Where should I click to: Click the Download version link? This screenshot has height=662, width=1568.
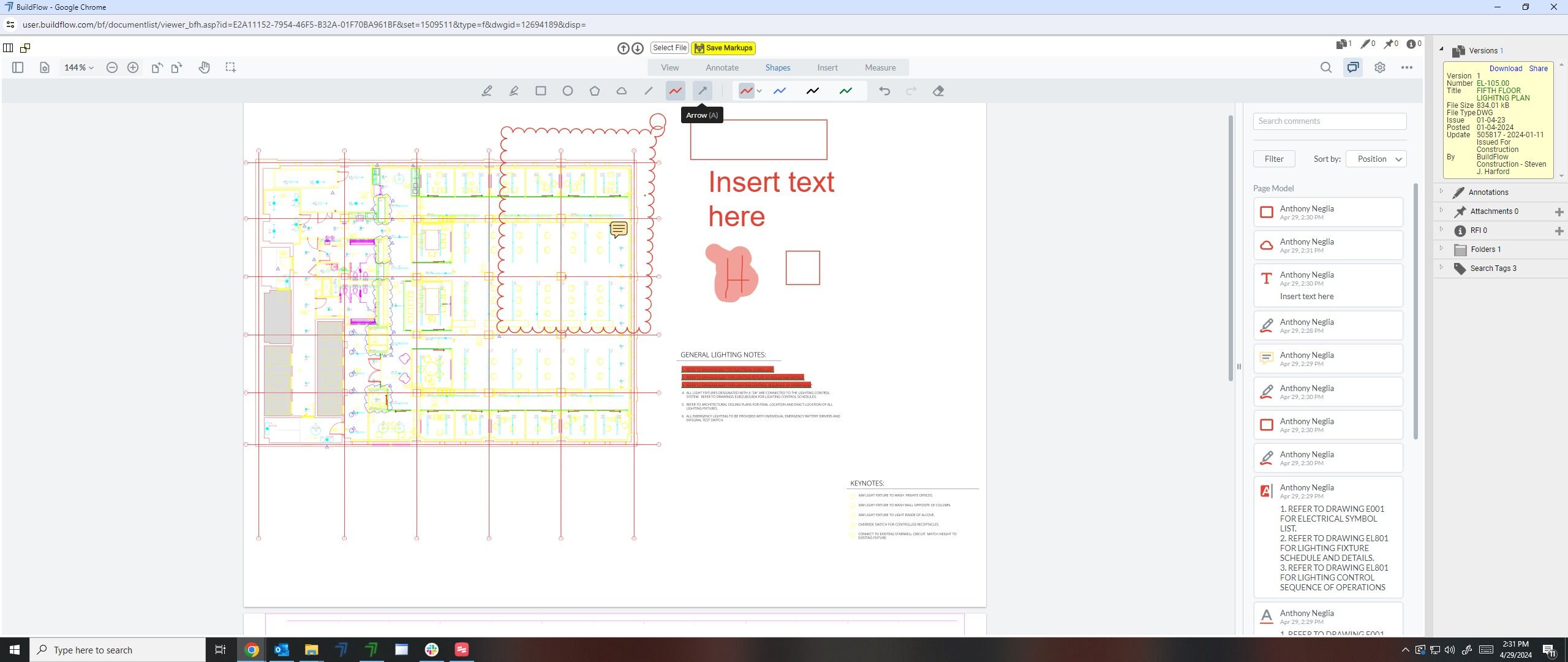pos(1505,69)
